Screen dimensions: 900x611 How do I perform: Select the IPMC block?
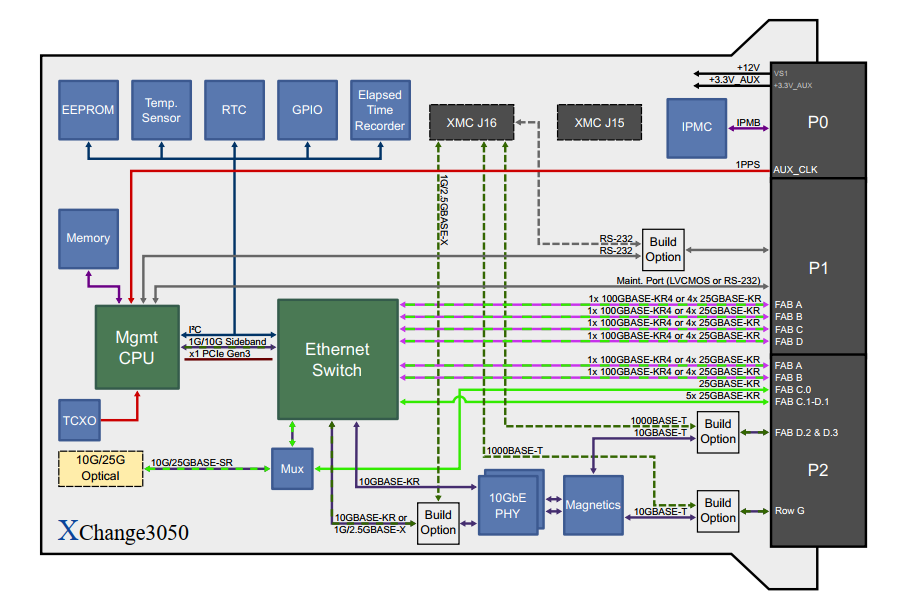(x=696, y=128)
